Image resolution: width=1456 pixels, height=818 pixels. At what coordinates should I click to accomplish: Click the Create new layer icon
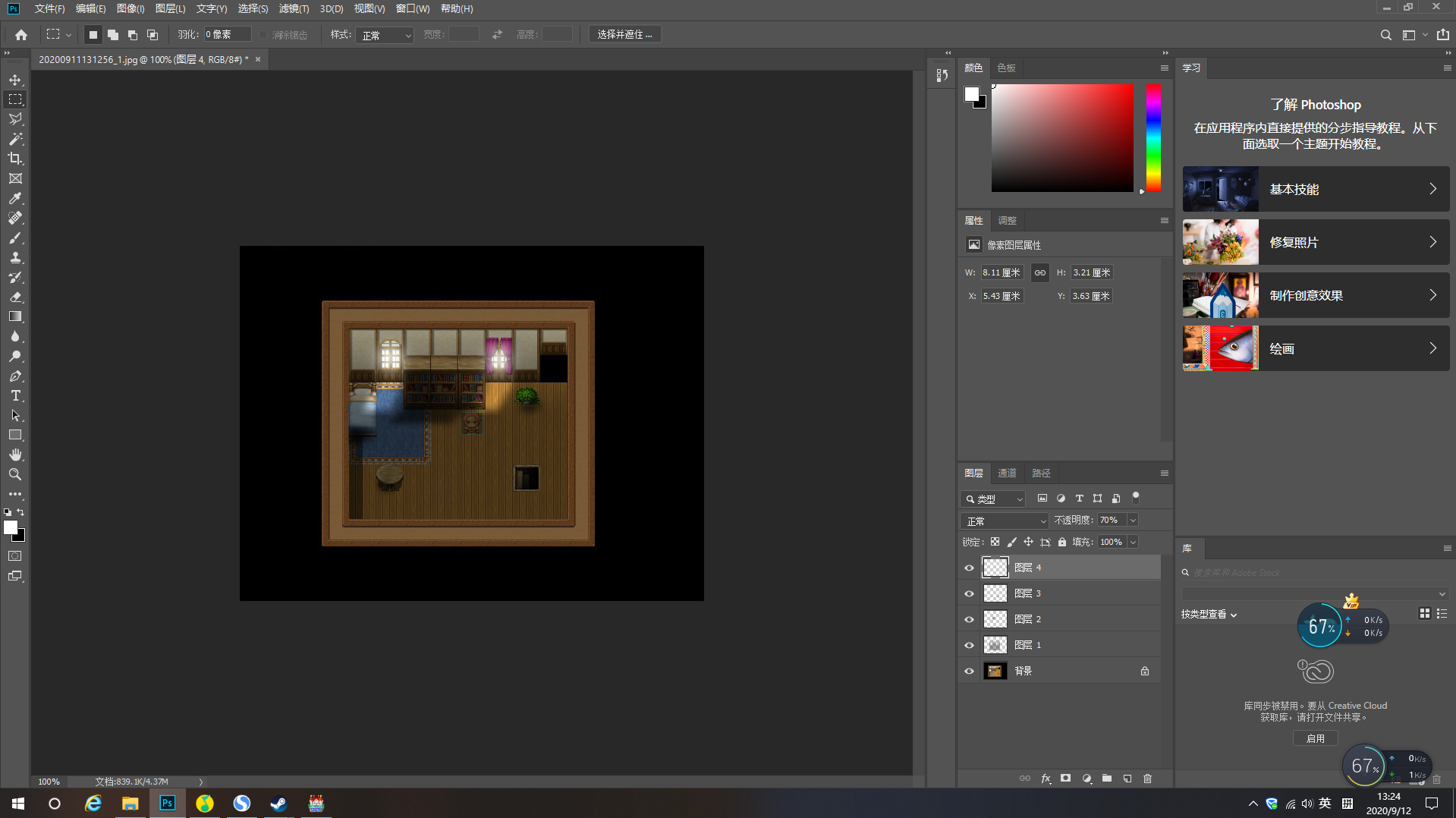point(1127,779)
